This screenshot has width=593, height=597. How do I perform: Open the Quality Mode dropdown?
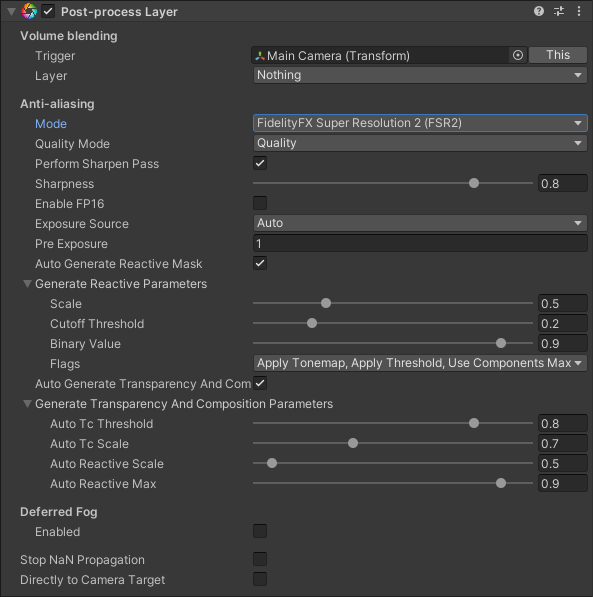420,143
